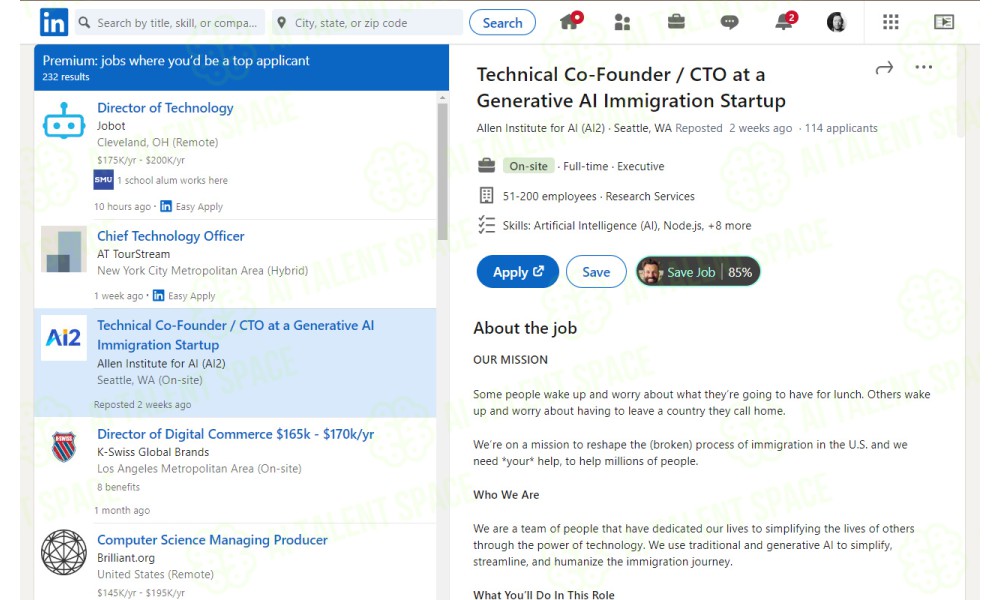Open the LinkedIn home logo
This screenshot has height=600, width=1000.
point(54,22)
